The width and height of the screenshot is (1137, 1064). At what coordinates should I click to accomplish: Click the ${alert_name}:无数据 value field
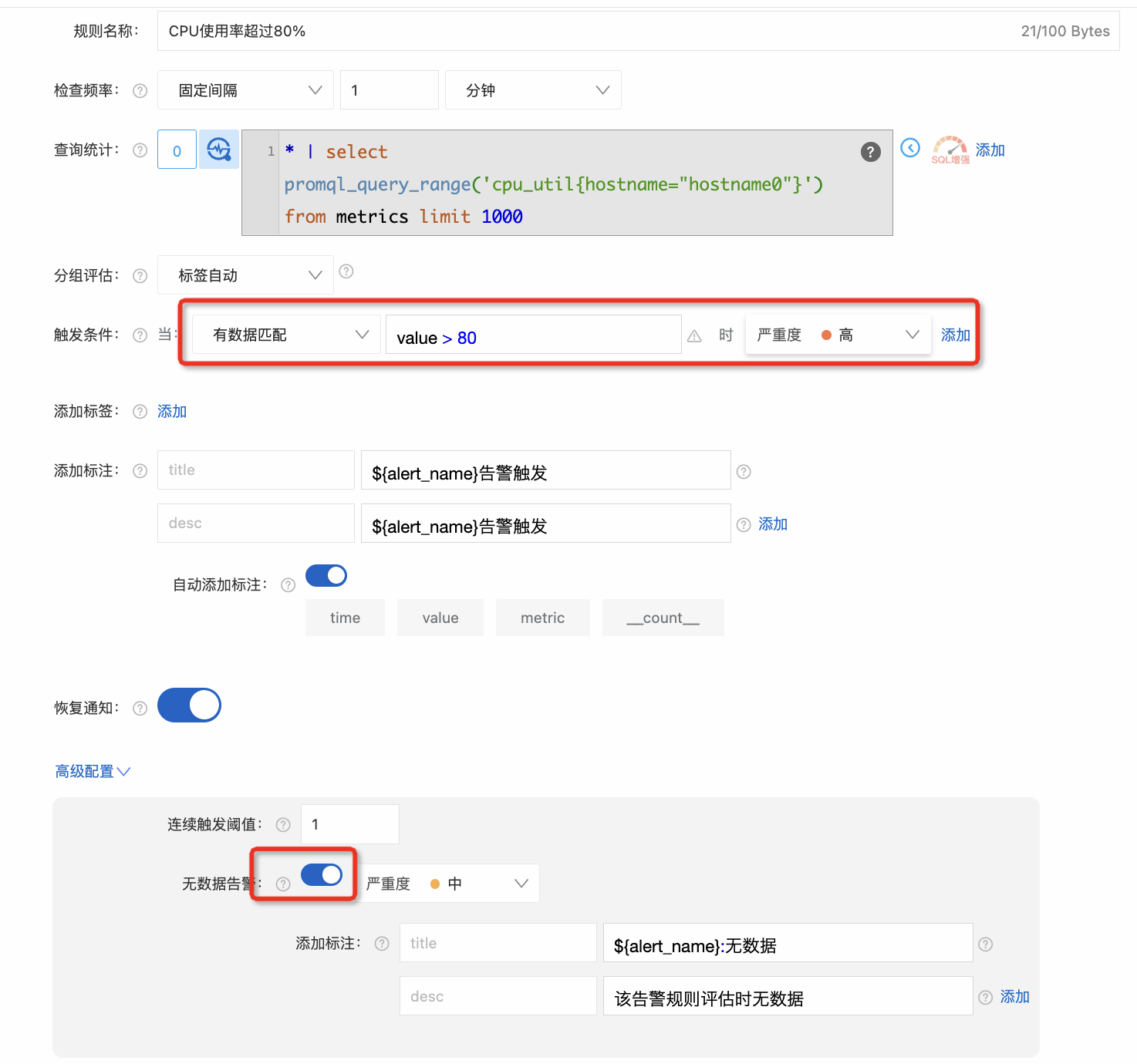pyautogui.click(x=788, y=943)
